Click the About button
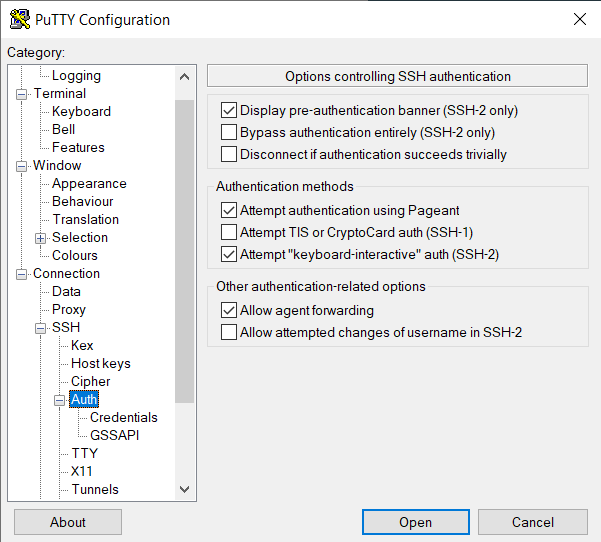 (x=68, y=522)
